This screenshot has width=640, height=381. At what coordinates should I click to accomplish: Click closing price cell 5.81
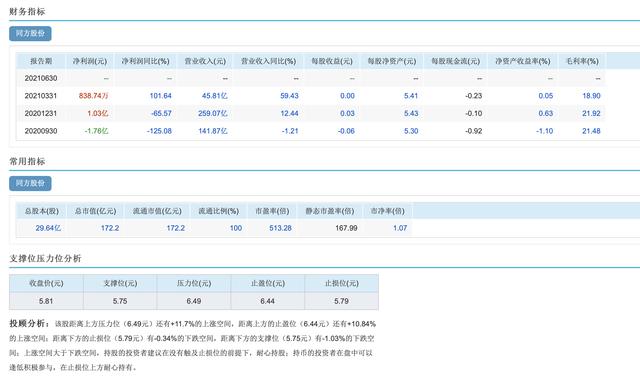pyautogui.click(x=46, y=301)
